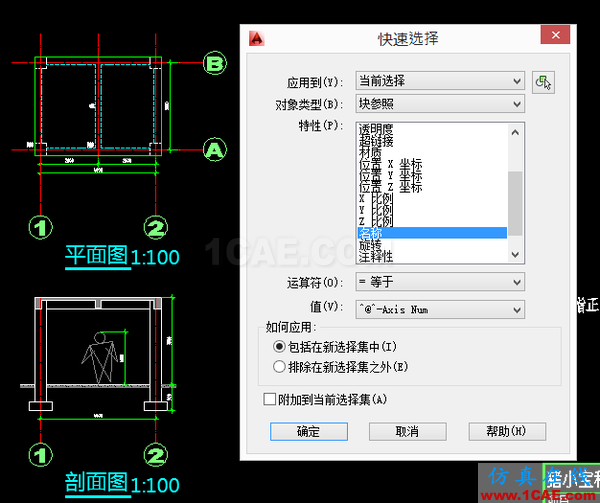
Task: Click axis bubble 1 below plan view
Action: (41, 228)
